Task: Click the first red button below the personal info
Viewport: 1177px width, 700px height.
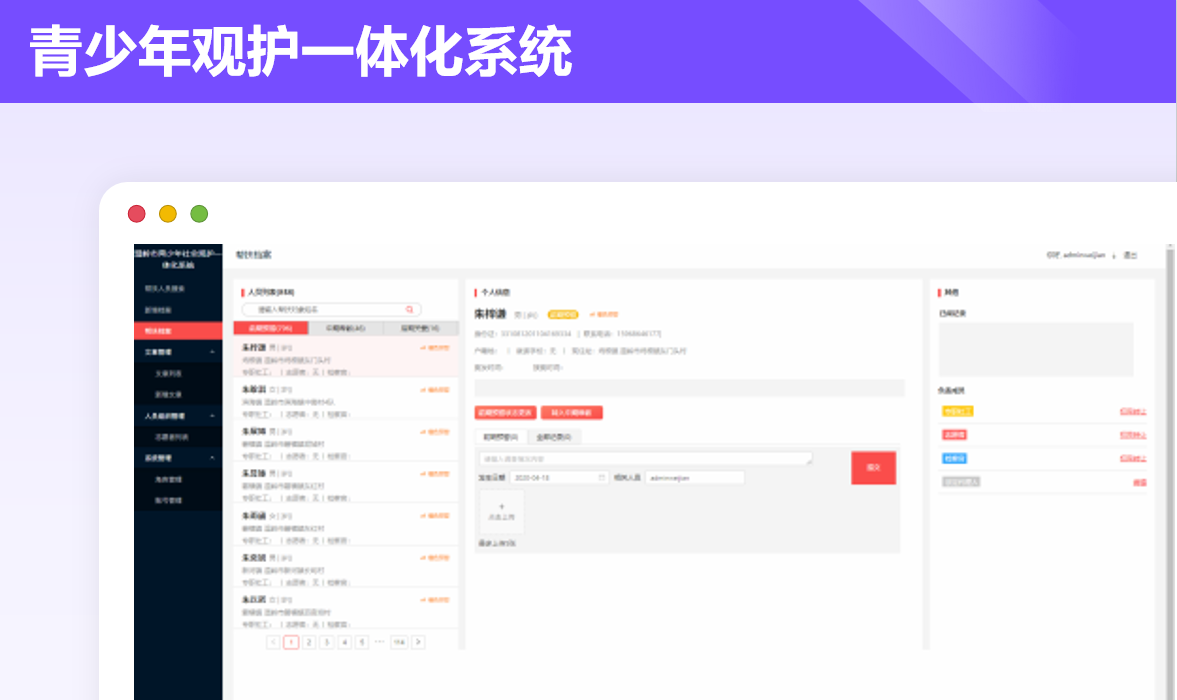Action: point(505,413)
